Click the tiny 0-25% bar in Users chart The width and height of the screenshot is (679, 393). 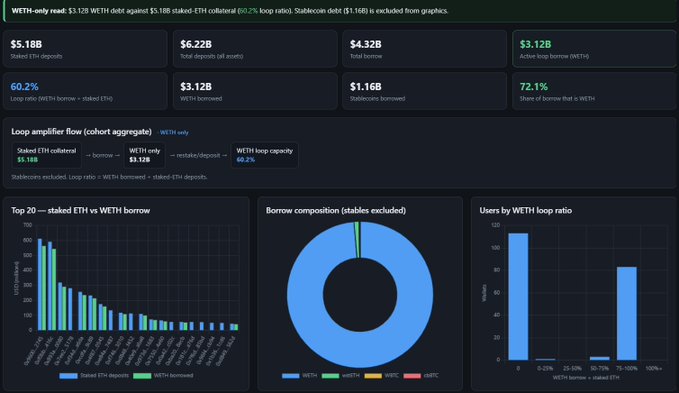tap(545, 359)
